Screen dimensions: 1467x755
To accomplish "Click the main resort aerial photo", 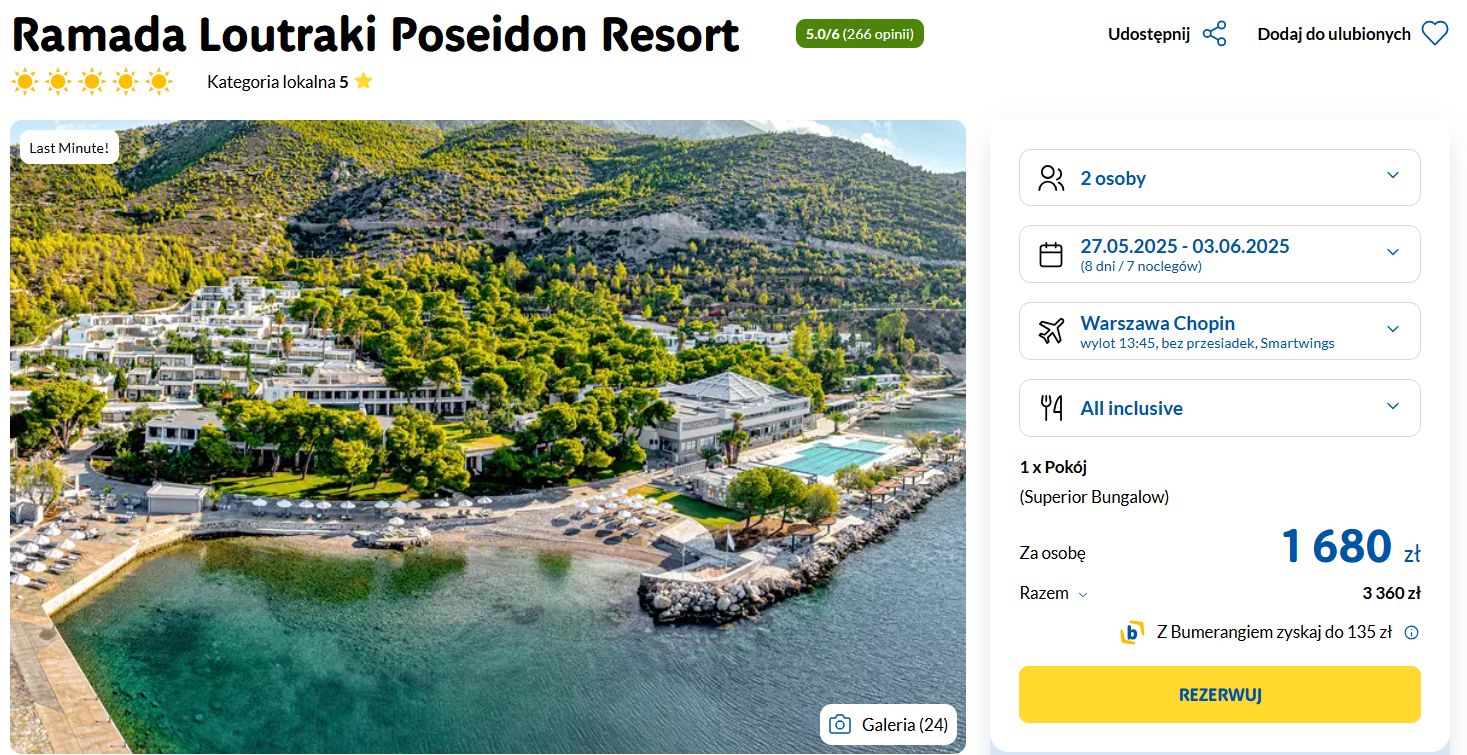I will point(488,437).
